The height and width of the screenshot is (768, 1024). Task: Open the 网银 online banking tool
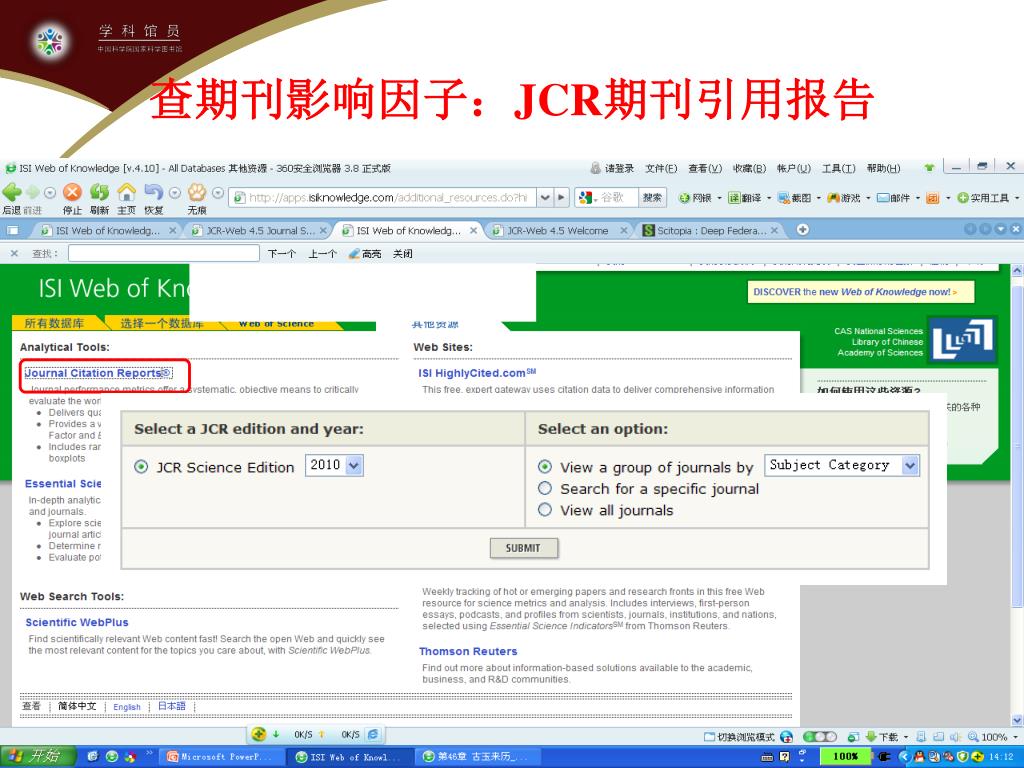click(695, 198)
